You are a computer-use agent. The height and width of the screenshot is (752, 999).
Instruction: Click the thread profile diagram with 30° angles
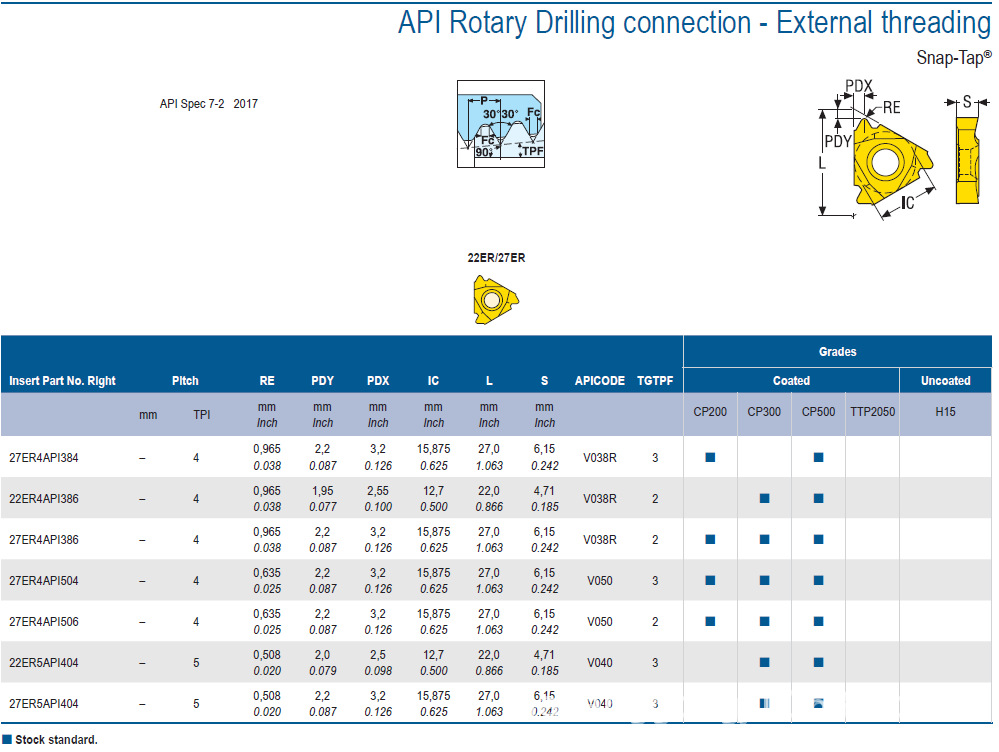coord(501,124)
